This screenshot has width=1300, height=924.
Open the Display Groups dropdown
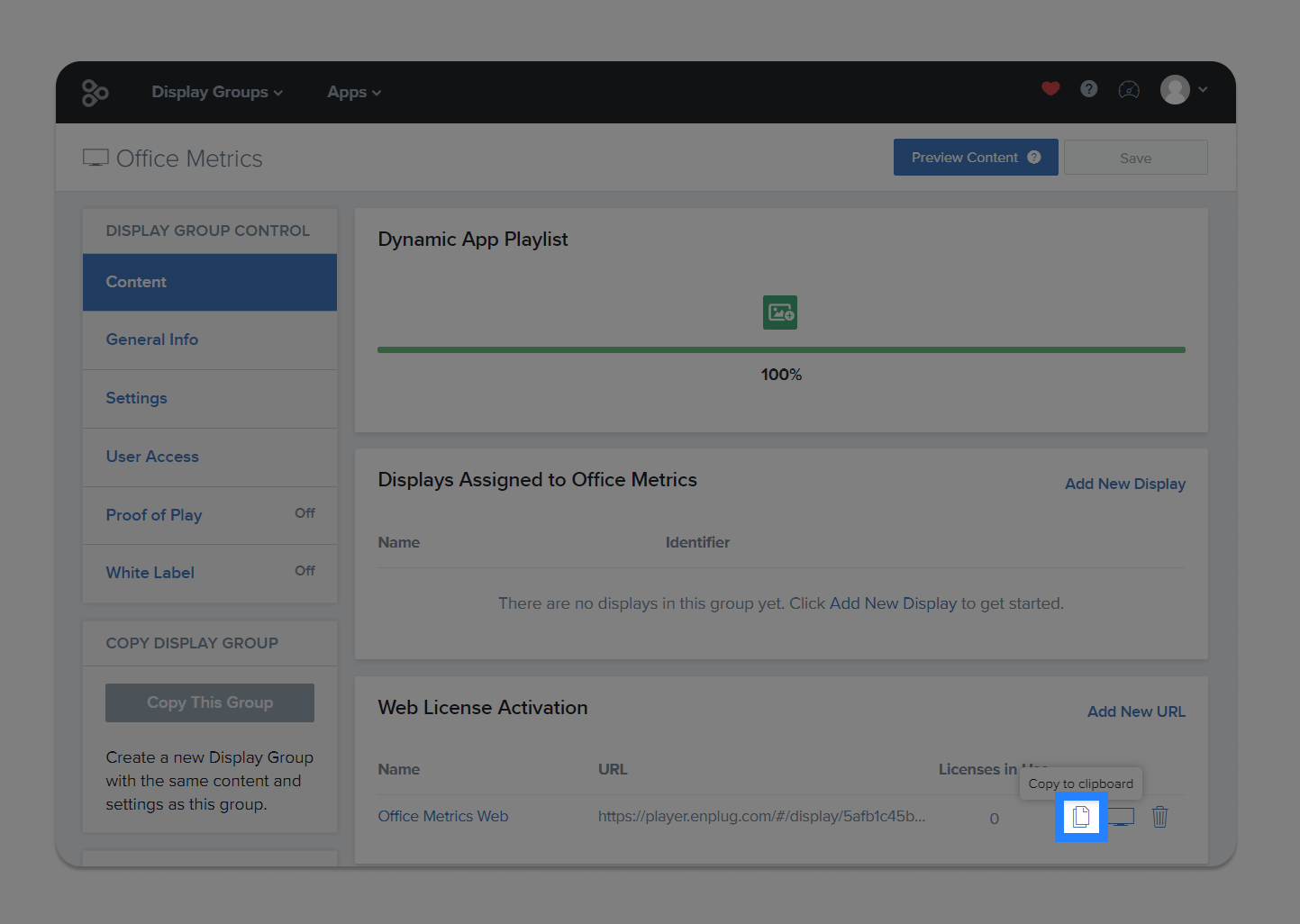(x=217, y=92)
